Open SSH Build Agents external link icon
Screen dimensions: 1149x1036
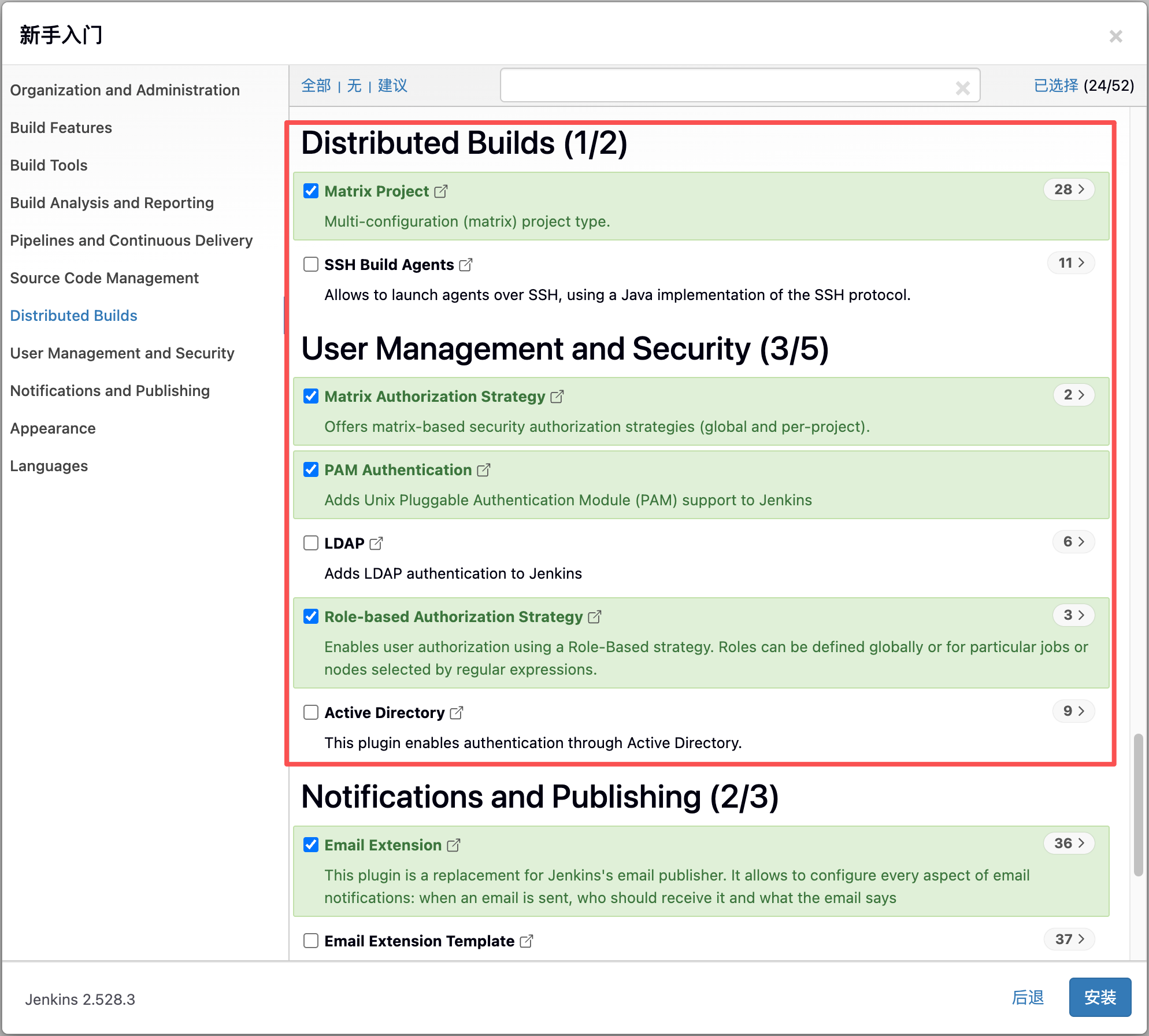click(x=465, y=265)
